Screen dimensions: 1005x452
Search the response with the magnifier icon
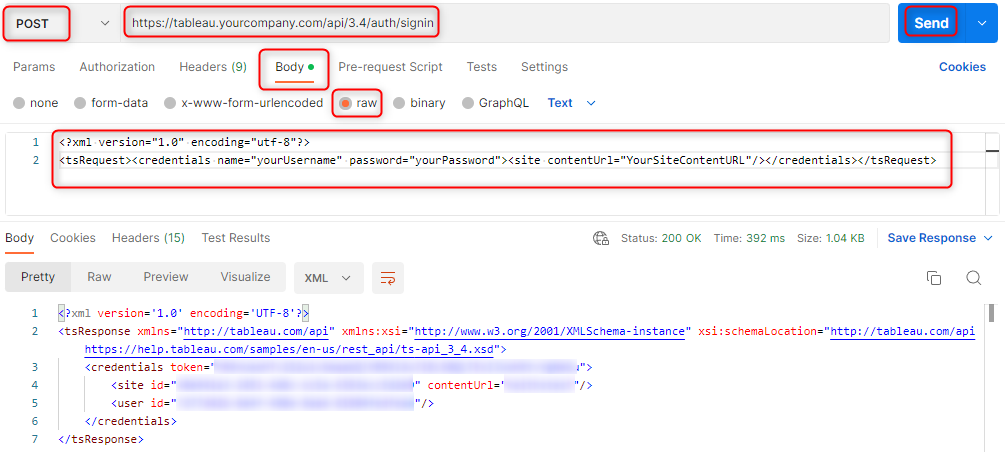click(x=974, y=278)
